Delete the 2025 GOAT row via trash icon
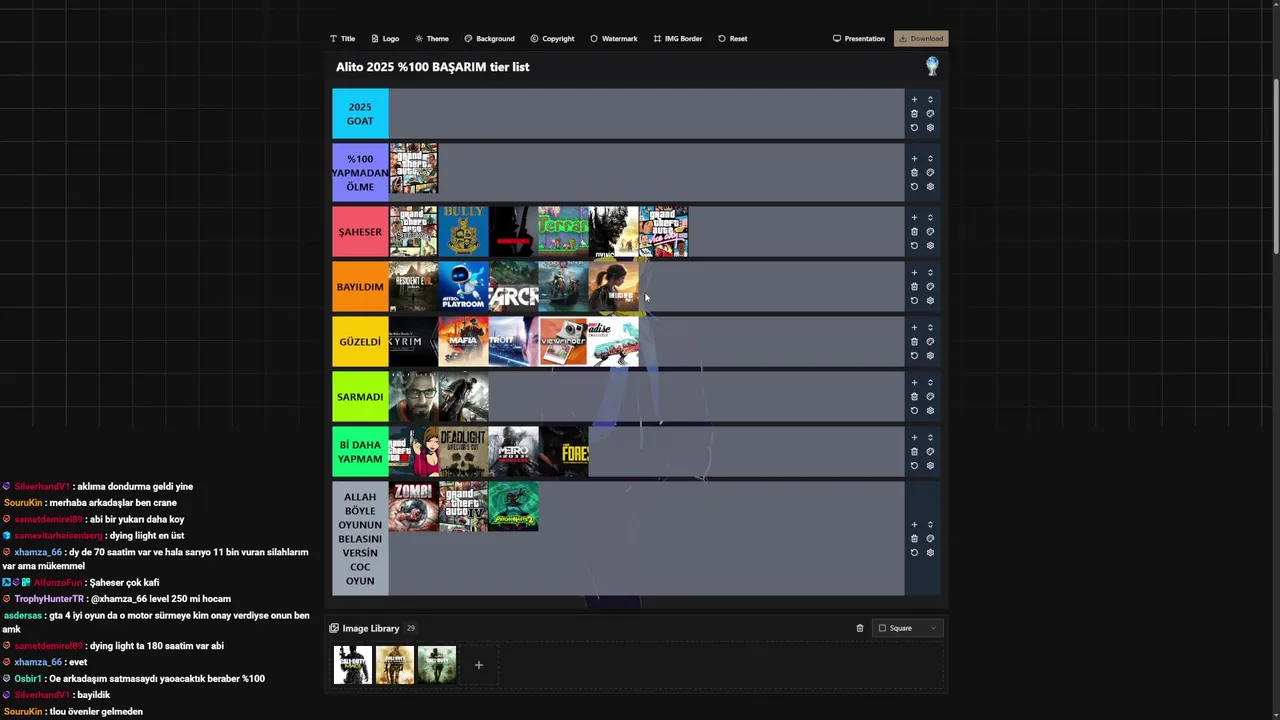Screen dimensions: 1280x720 click(914, 114)
